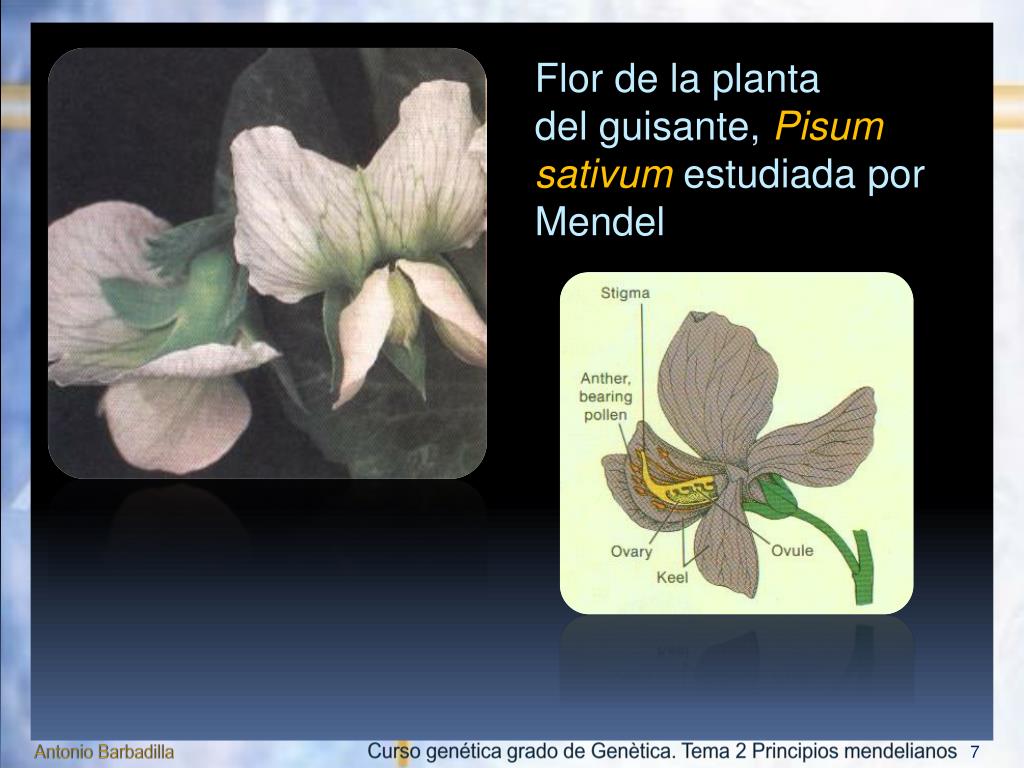Click the Anther, bearing pollen label
The height and width of the screenshot is (768, 1024).
click(x=605, y=396)
